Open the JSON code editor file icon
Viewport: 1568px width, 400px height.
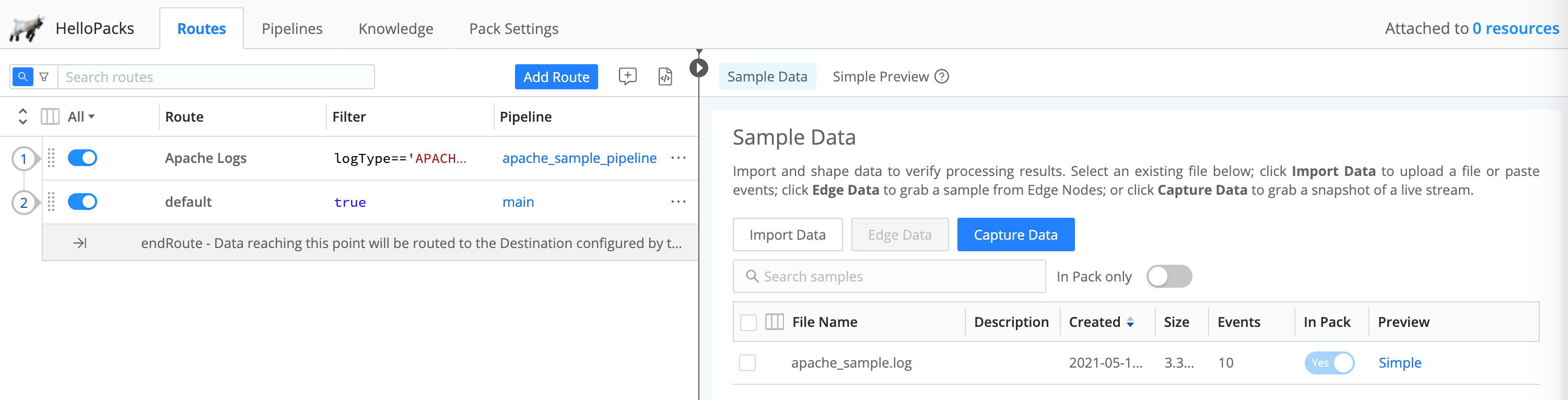pyautogui.click(x=665, y=77)
